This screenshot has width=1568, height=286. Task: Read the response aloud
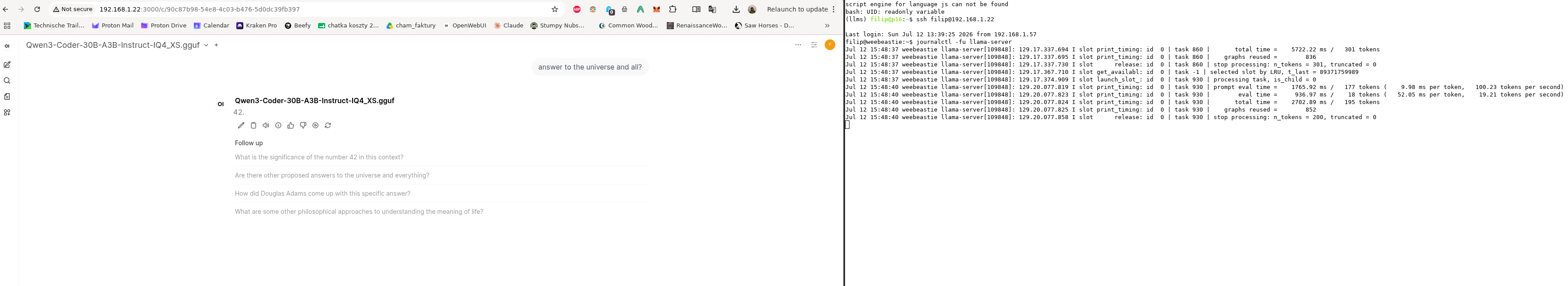click(x=266, y=125)
